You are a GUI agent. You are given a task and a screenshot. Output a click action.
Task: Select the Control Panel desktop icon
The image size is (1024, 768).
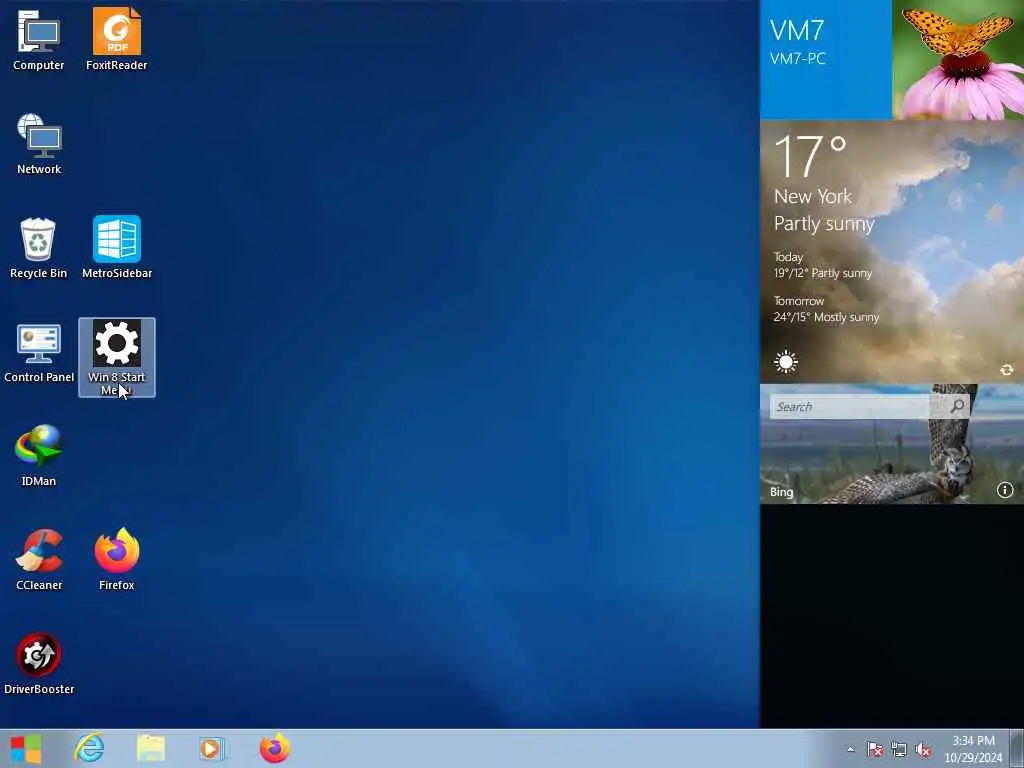[x=39, y=353]
